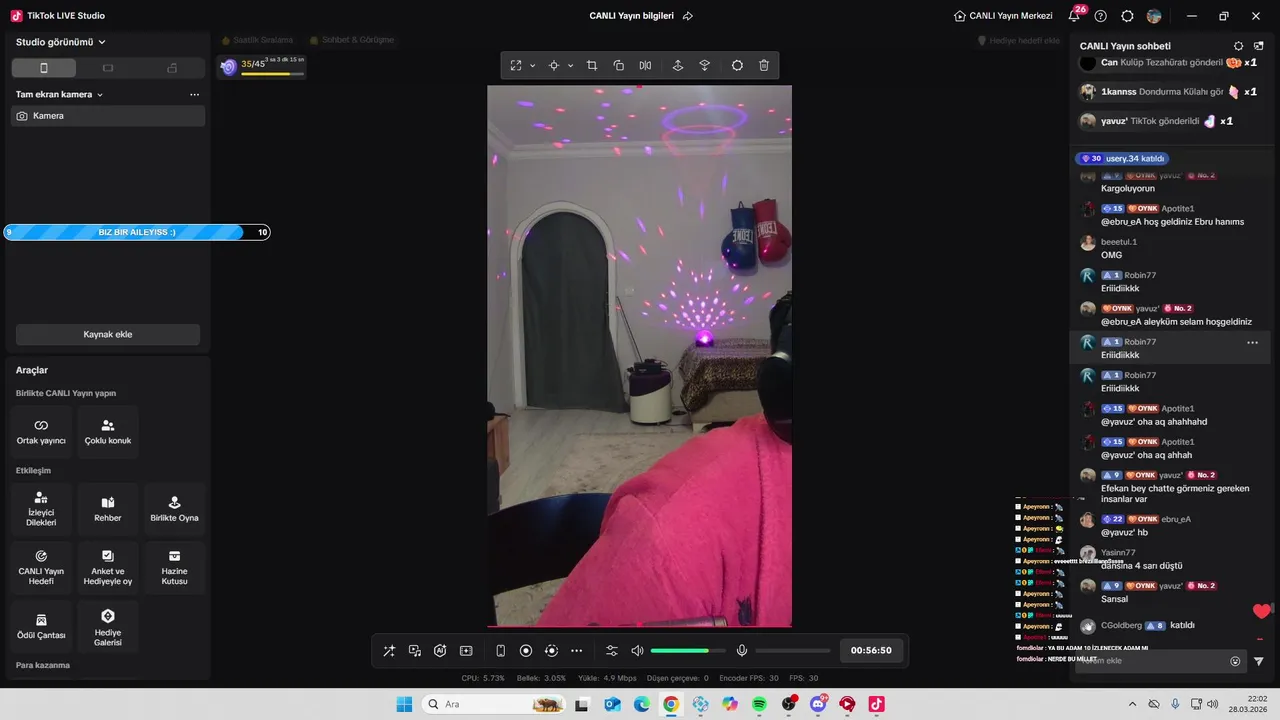The height and width of the screenshot is (720, 1280).
Task: Select the align/center source tool
Action: pos(553,65)
